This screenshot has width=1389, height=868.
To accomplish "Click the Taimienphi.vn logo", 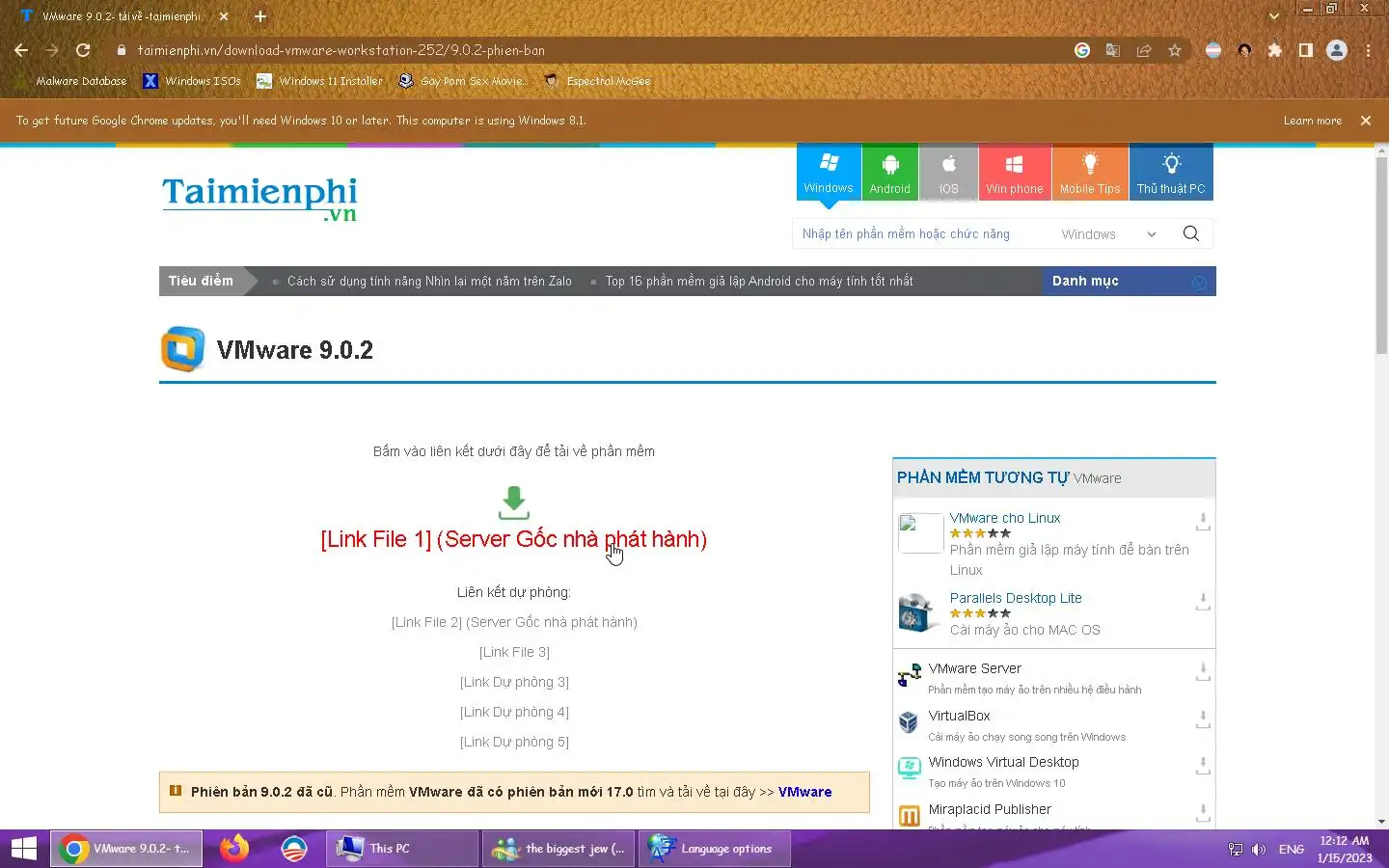I will pyautogui.click(x=259, y=198).
